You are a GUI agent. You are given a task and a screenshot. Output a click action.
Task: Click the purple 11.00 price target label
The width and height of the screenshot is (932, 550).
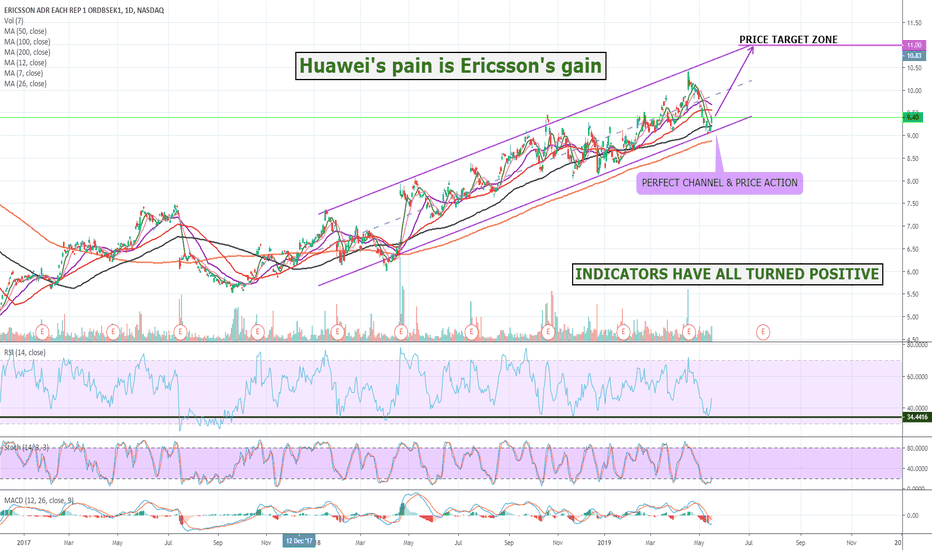914,45
